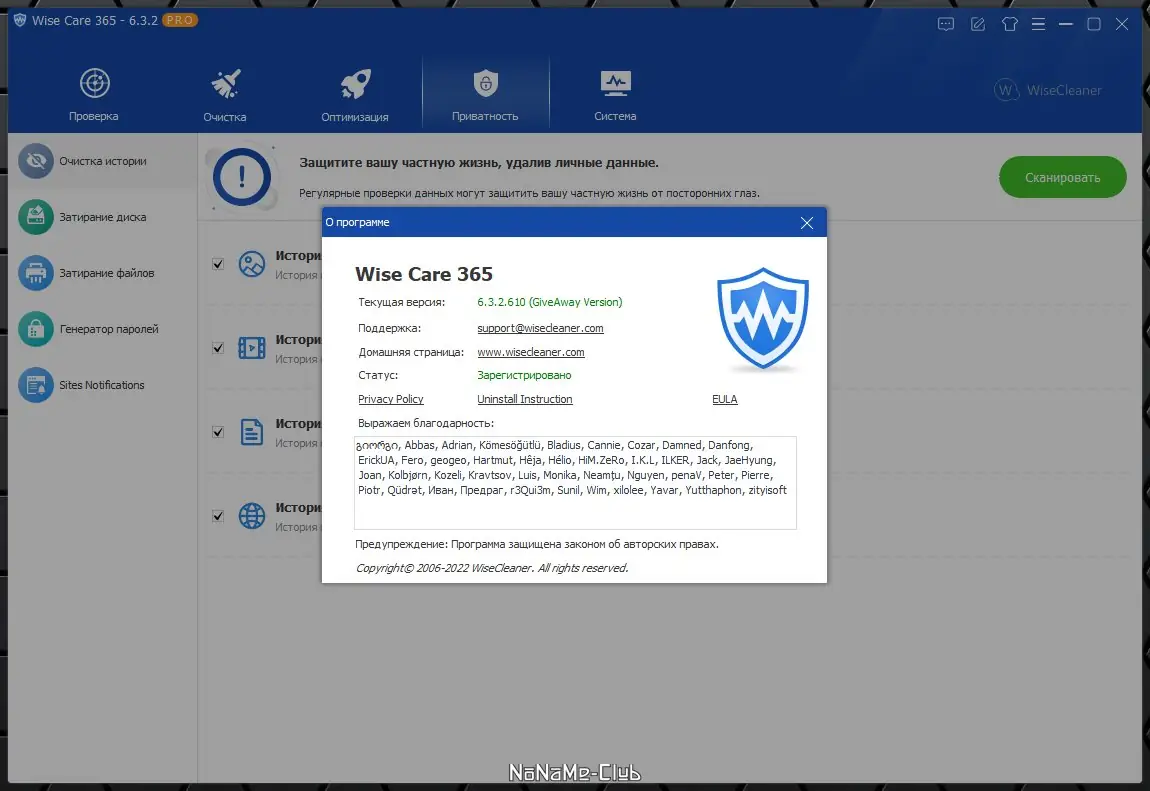1150x791 pixels.
Task: Open the Система monitor icon
Action: pos(615,84)
